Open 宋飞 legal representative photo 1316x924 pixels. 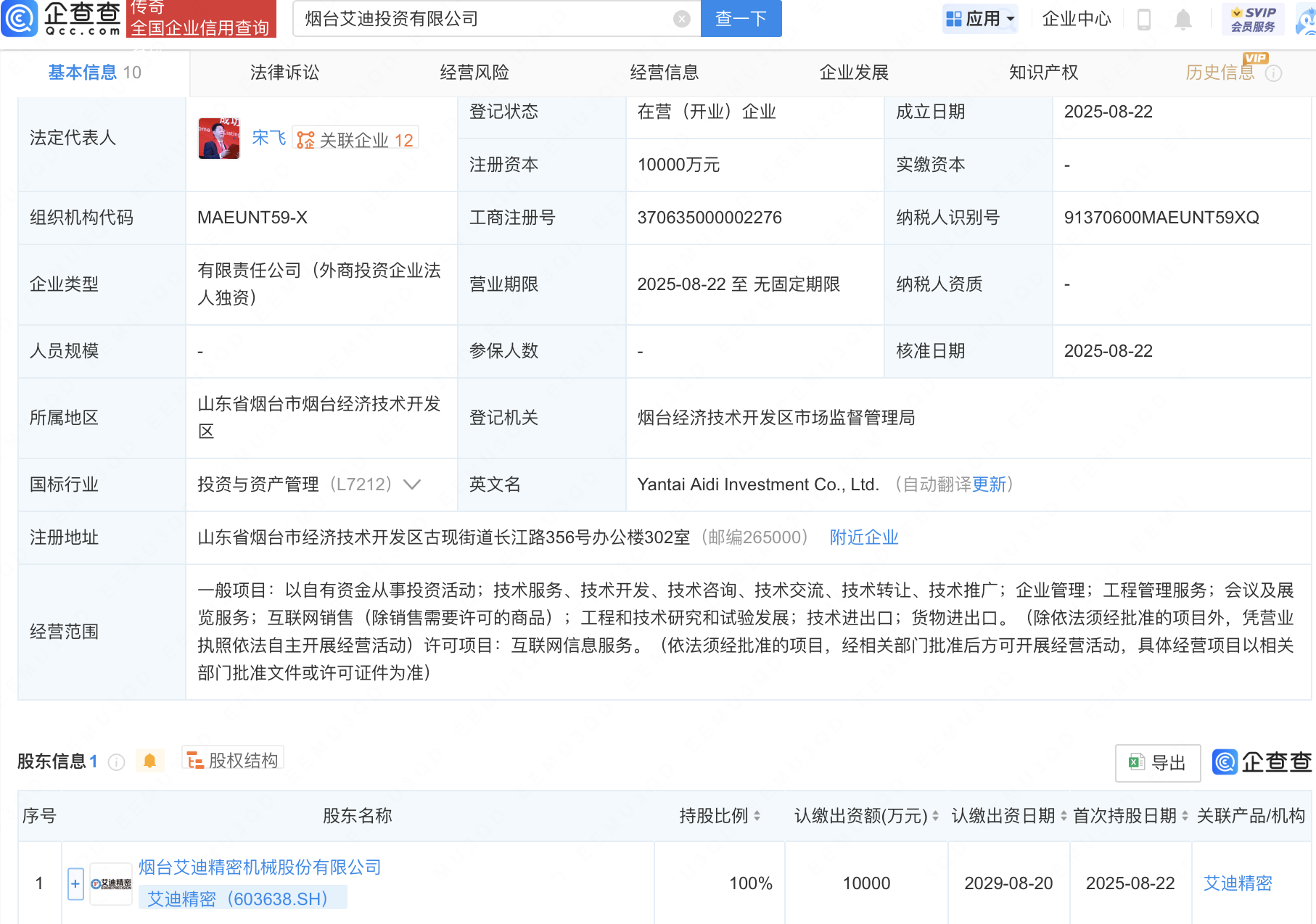pos(219,139)
